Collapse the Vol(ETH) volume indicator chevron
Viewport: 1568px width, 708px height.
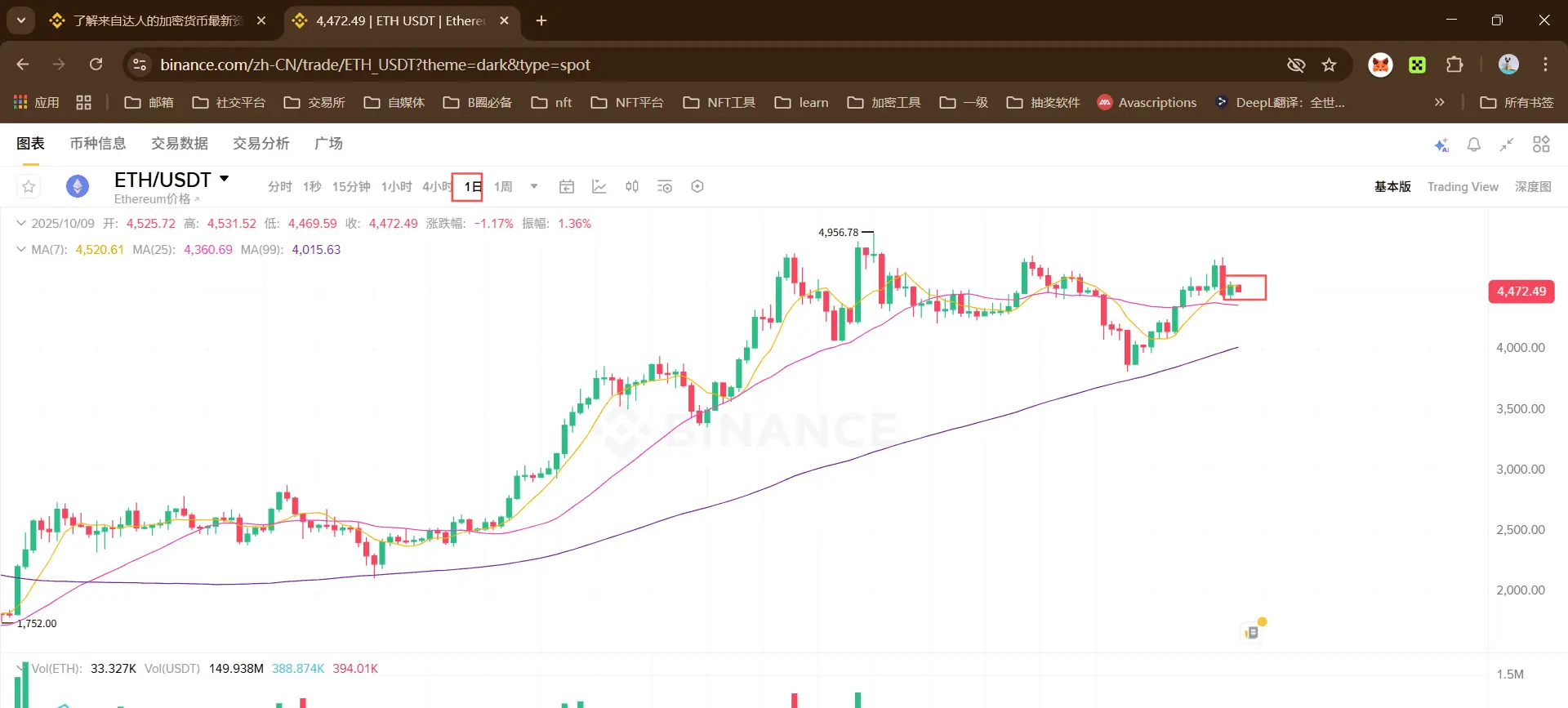coord(21,669)
